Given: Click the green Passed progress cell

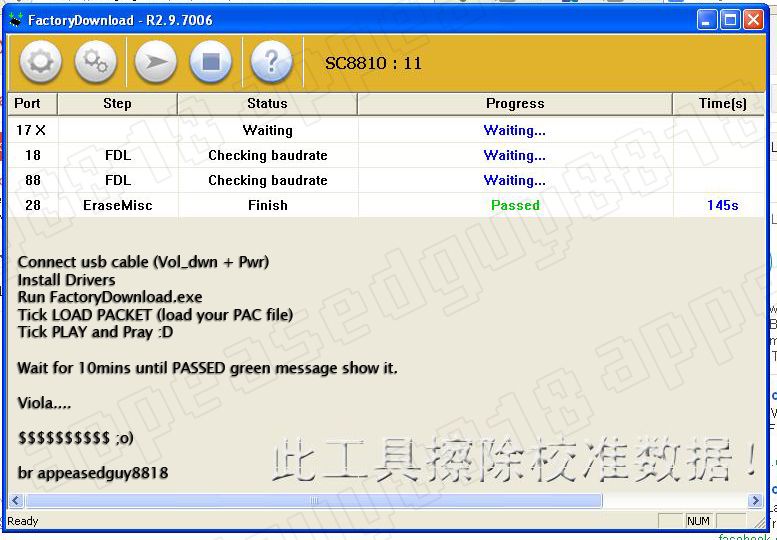Looking at the screenshot, I should point(514,205).
